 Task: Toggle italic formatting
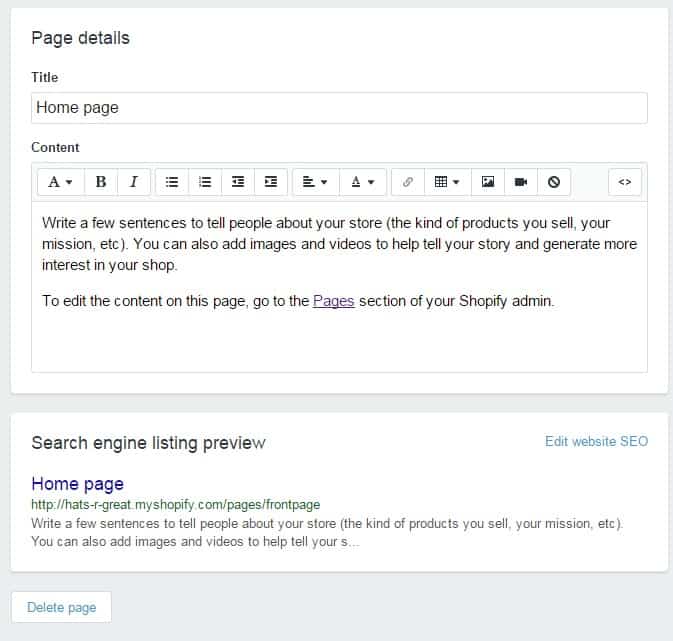tap(133, 182)
